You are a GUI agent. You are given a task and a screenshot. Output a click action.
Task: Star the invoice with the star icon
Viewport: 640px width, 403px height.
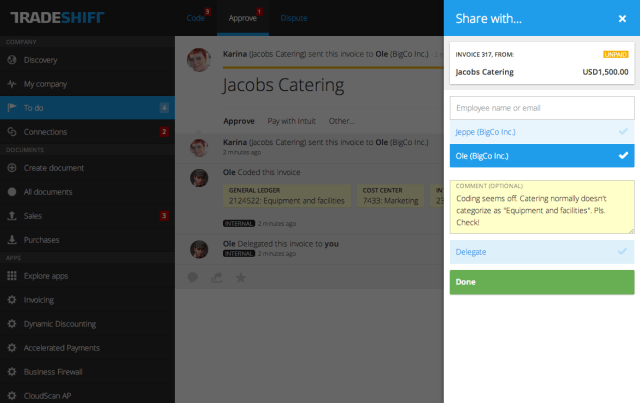point(241,278)
